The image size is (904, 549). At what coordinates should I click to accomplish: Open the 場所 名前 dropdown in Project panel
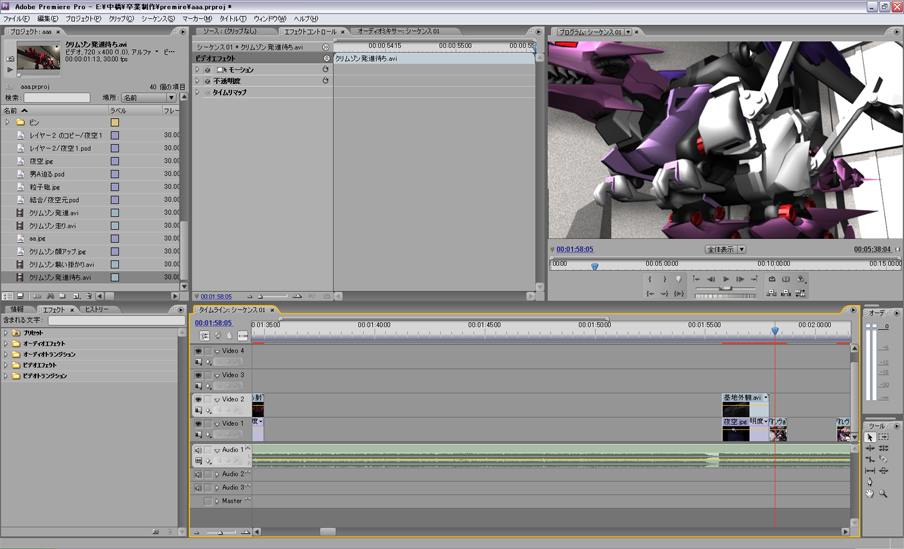pyautogui.click(x=149, y=97)
